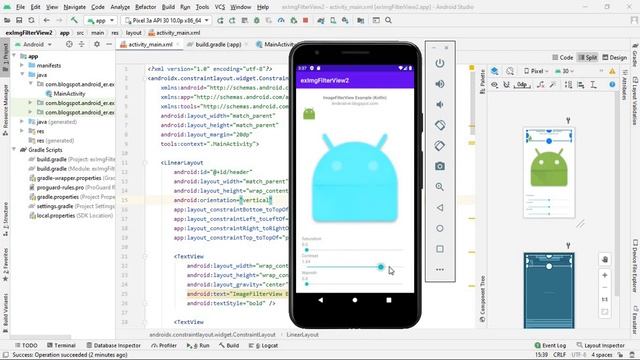The image size is (640, 360).
Task: Open the Event Log
Action: click(551, 345)
